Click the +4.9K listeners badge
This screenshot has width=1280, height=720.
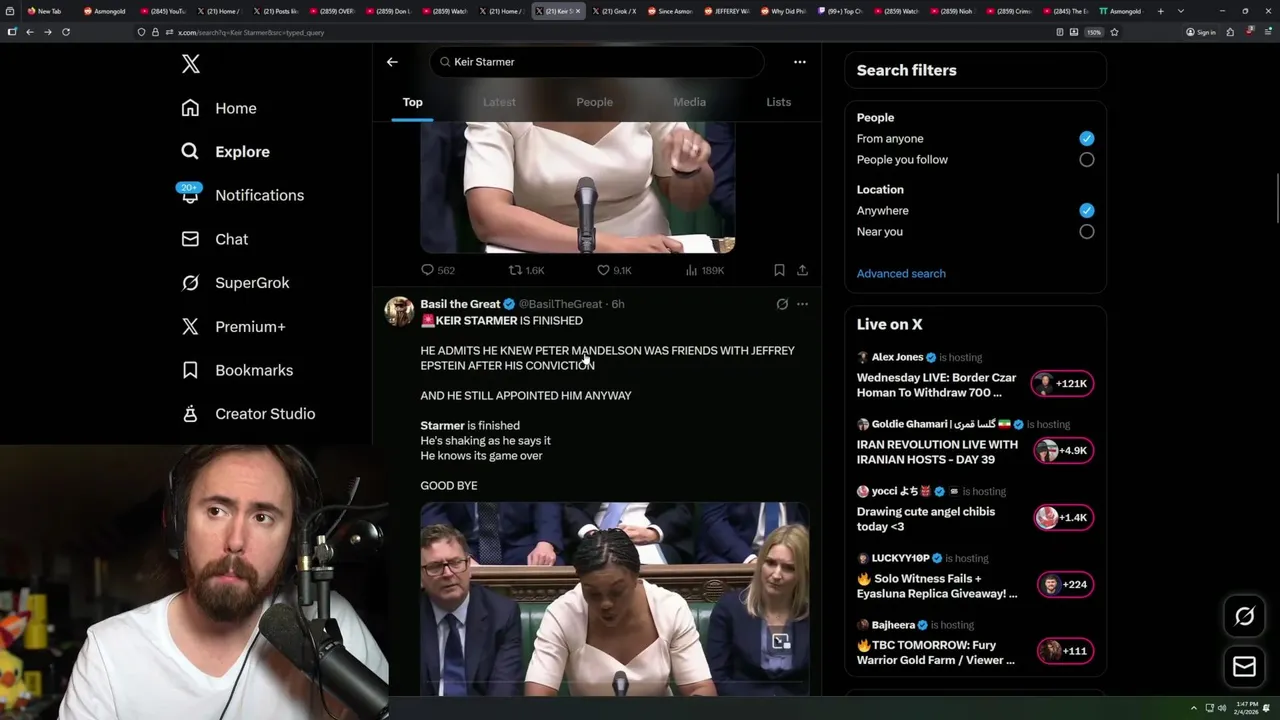tap(1063, 451)
